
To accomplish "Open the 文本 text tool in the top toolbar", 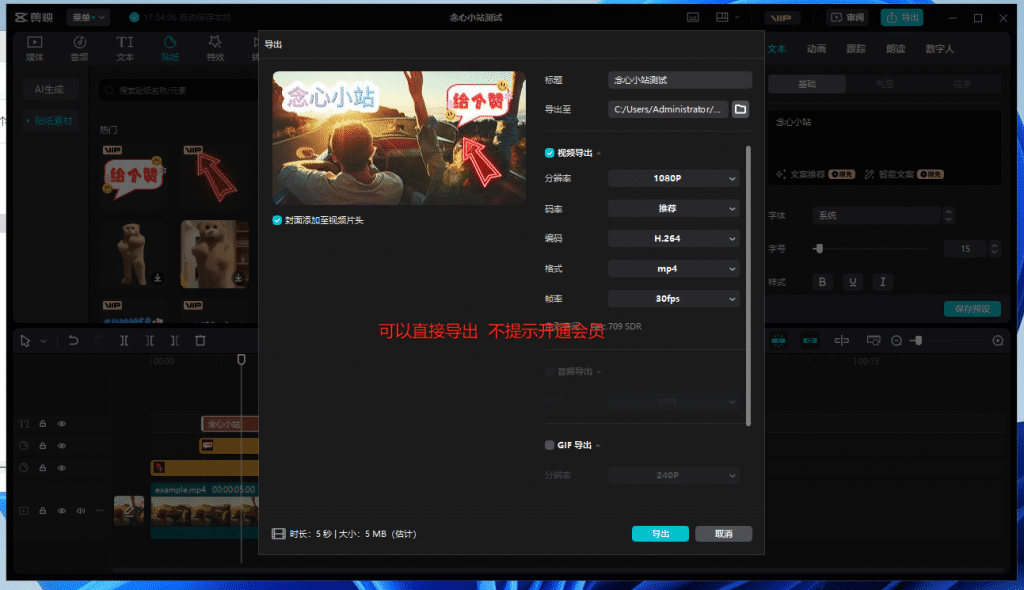I will pos(125,48).
